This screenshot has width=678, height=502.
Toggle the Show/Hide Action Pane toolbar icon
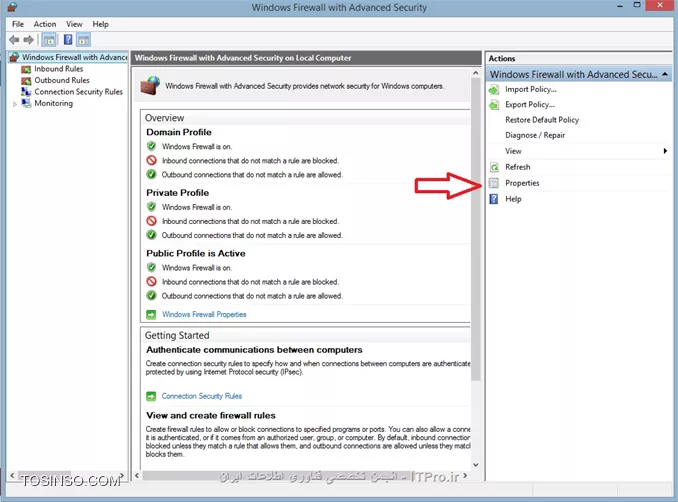(x=83, y=40)
